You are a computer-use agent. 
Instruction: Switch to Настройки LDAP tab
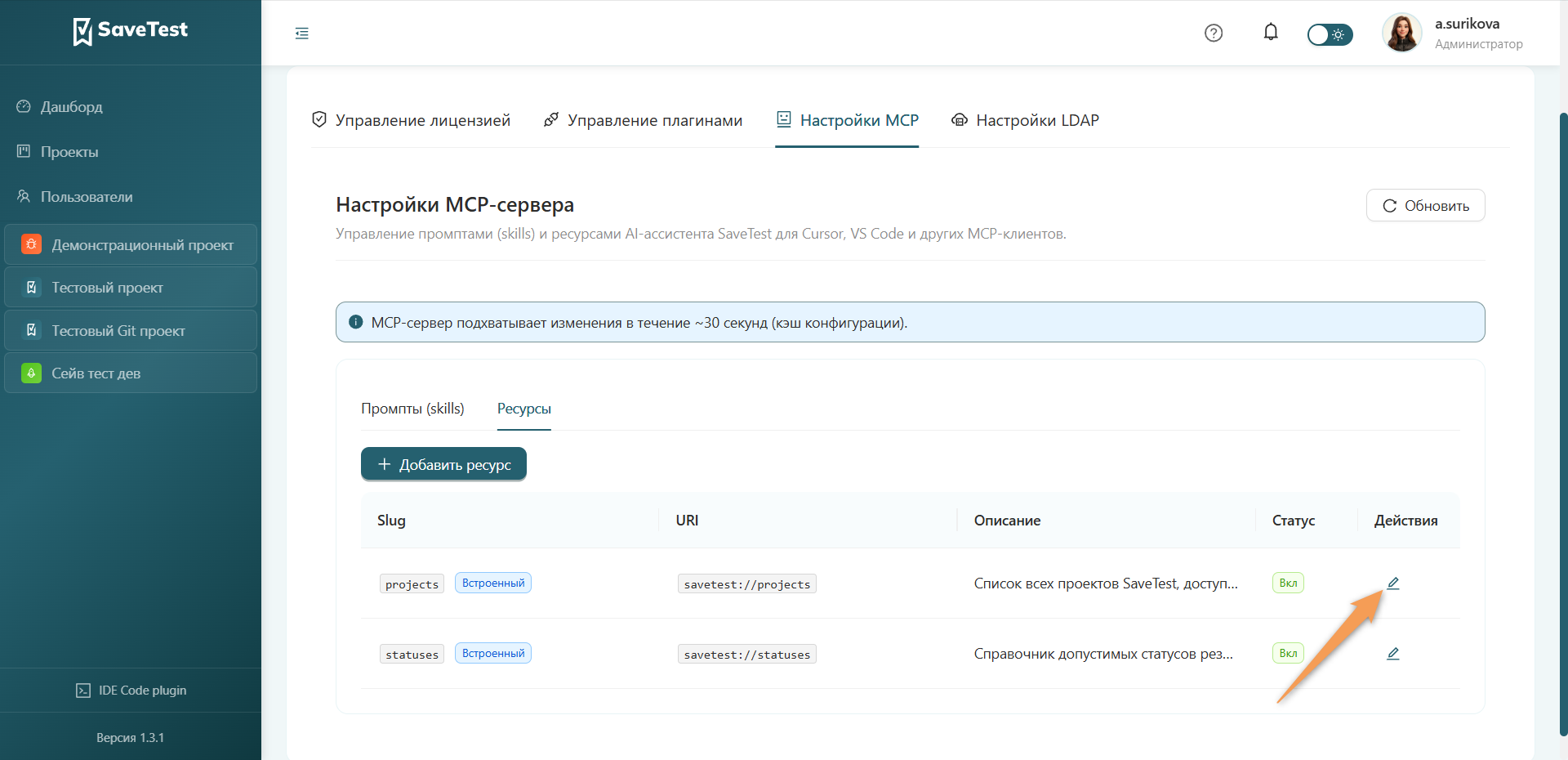1025,121
